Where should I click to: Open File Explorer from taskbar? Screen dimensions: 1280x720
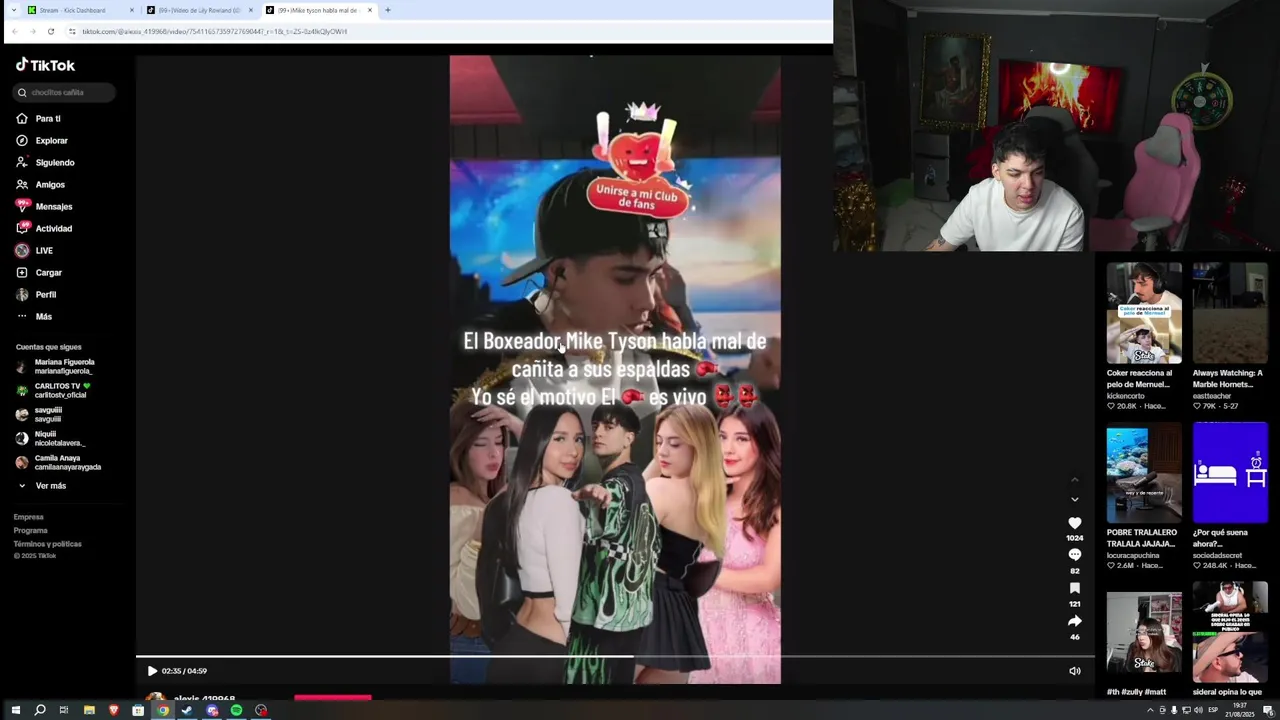(89, 710)
